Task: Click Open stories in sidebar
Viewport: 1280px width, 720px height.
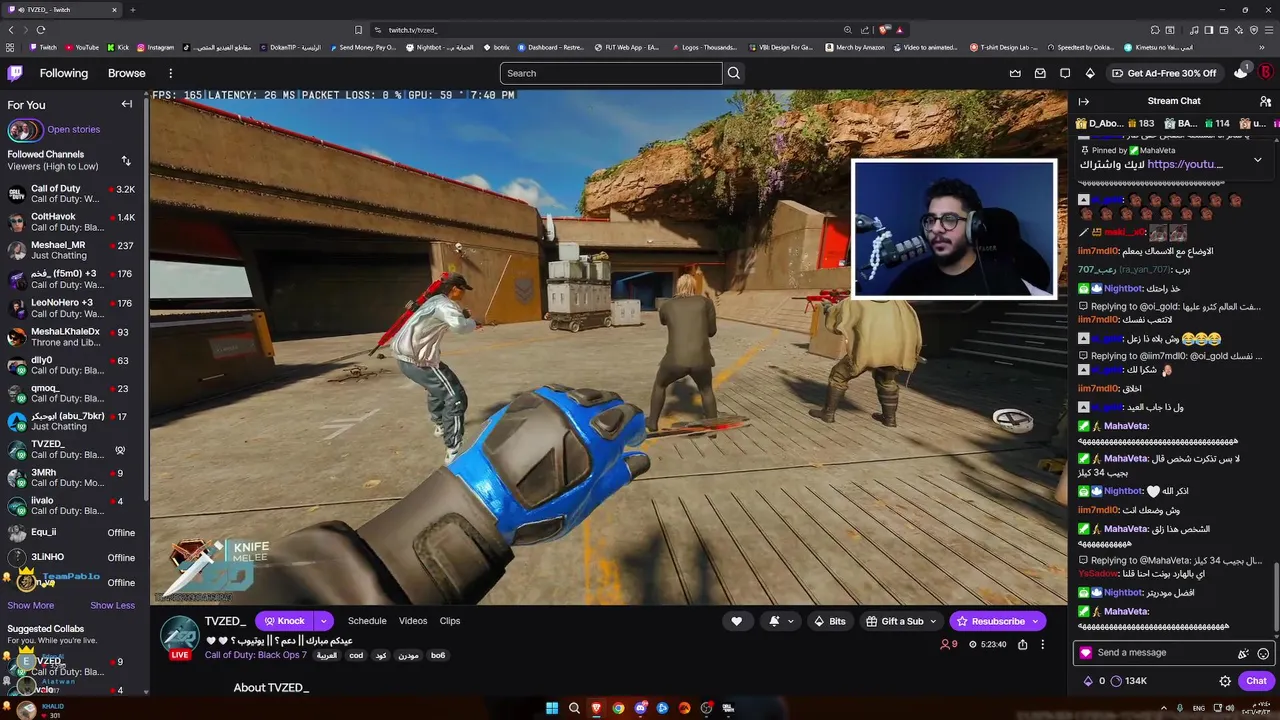Action: (x=74, y=129)
